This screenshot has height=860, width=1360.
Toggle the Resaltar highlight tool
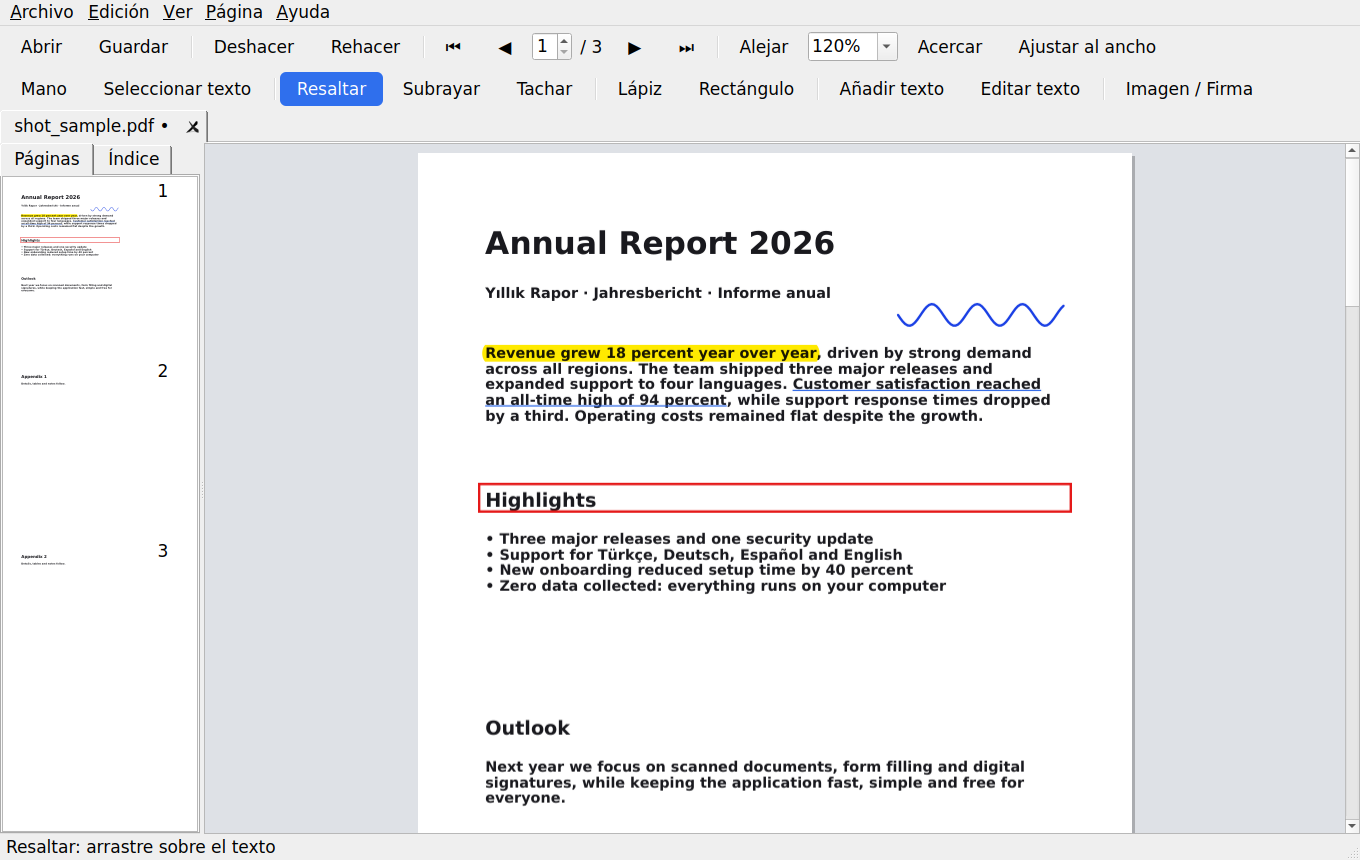click(x=331, y=89)
